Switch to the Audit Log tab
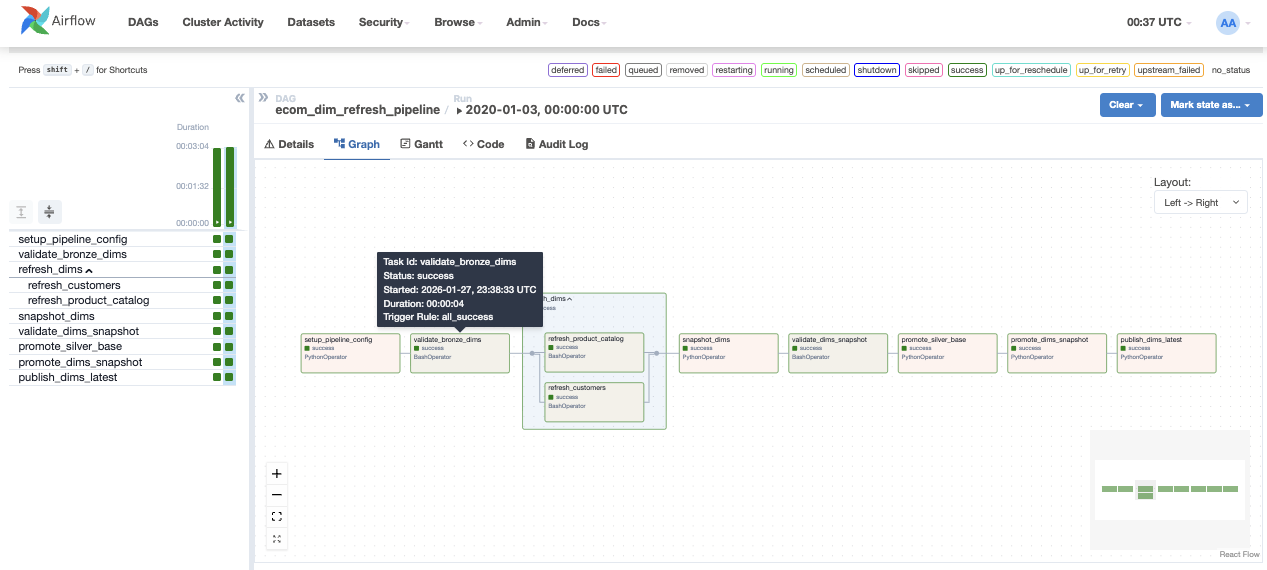The image size is (1267, 570). point(557,144)
